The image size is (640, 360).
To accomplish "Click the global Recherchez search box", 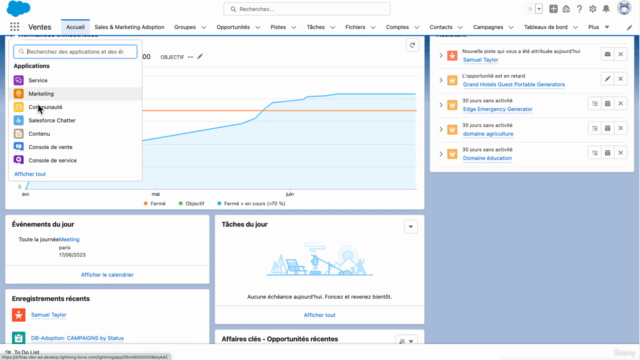I will [307, 9].
